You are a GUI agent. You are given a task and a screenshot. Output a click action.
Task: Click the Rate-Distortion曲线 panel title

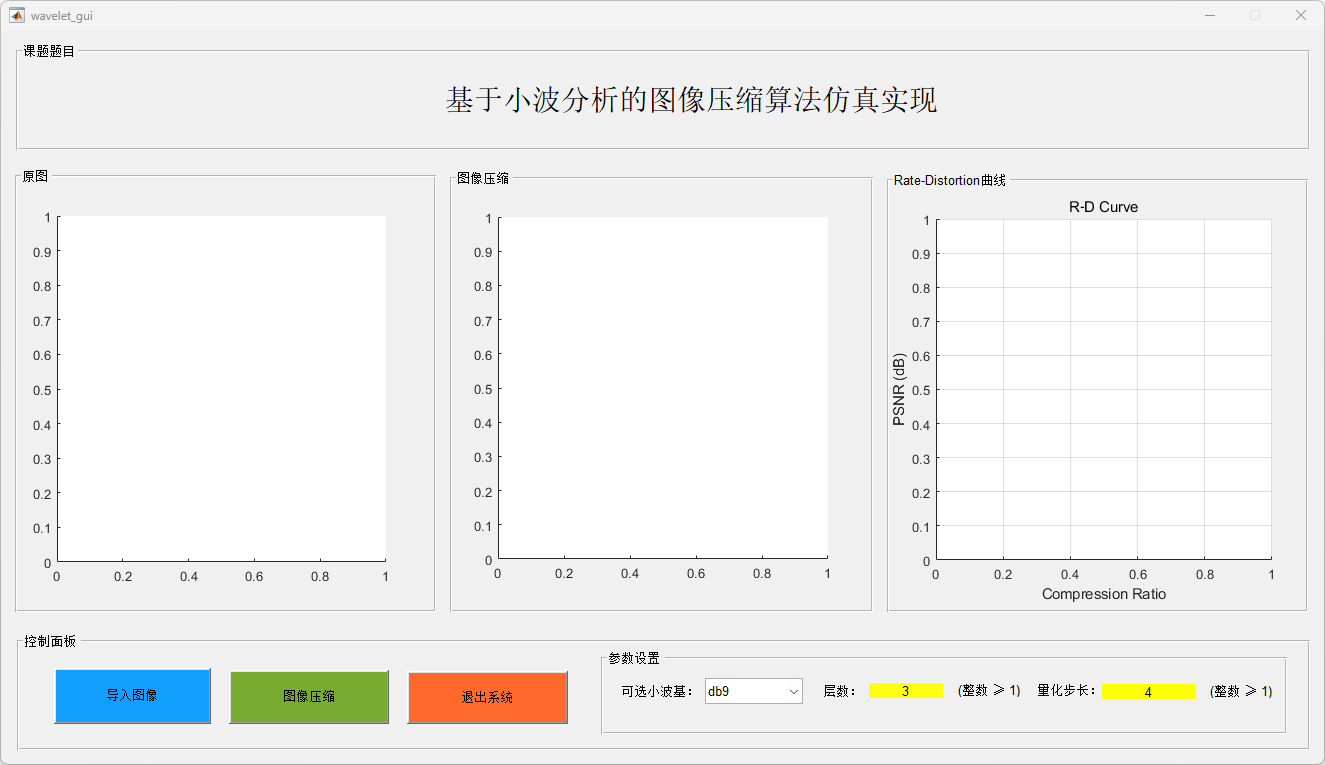point(949,180)
